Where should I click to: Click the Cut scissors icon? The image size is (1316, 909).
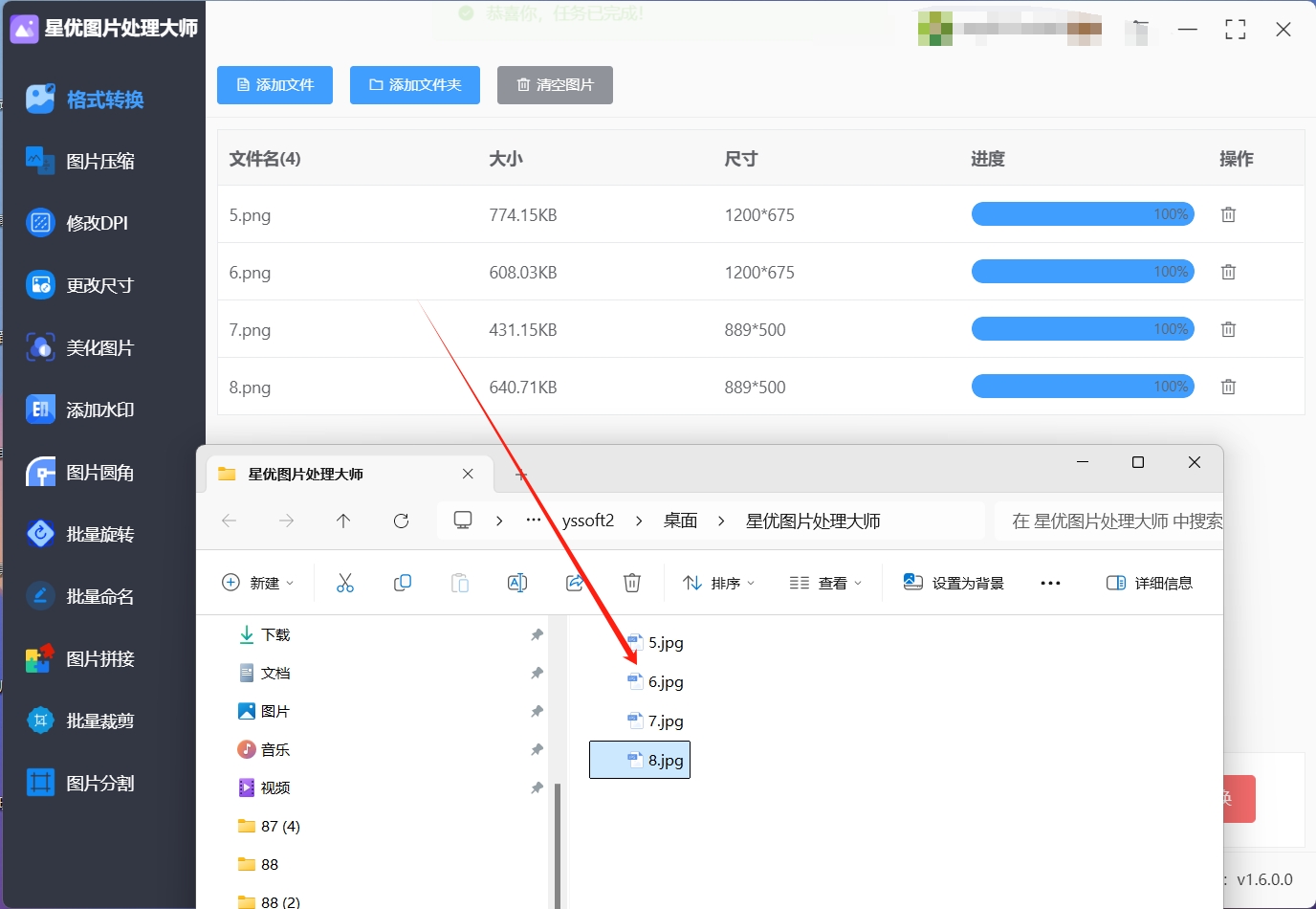[x=345, y=583]
